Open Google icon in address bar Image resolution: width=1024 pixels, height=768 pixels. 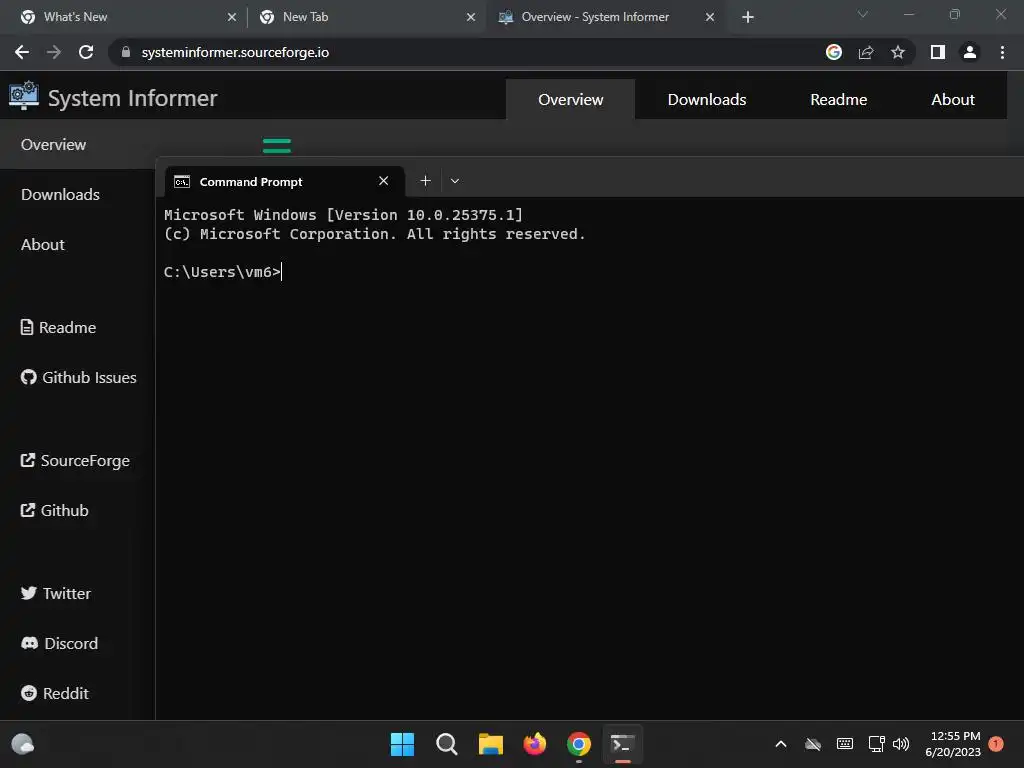click(834, 52)
